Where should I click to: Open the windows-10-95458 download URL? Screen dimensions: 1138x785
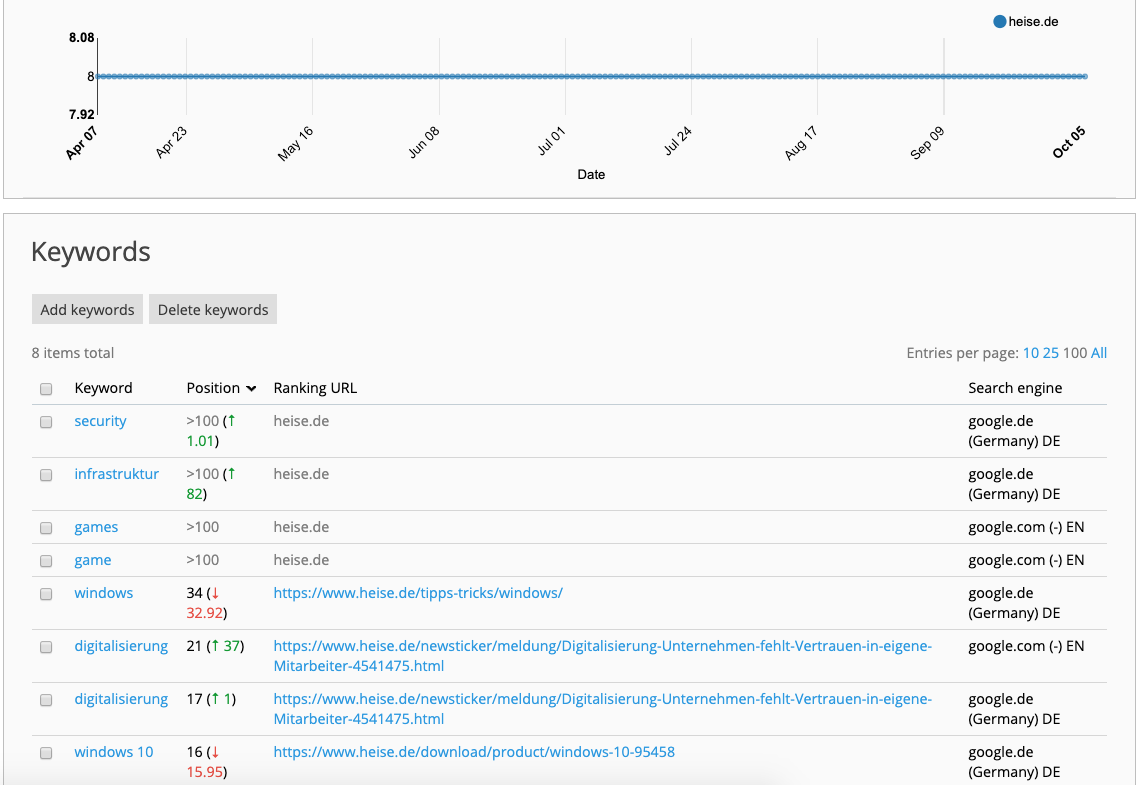tap(474, 752)
